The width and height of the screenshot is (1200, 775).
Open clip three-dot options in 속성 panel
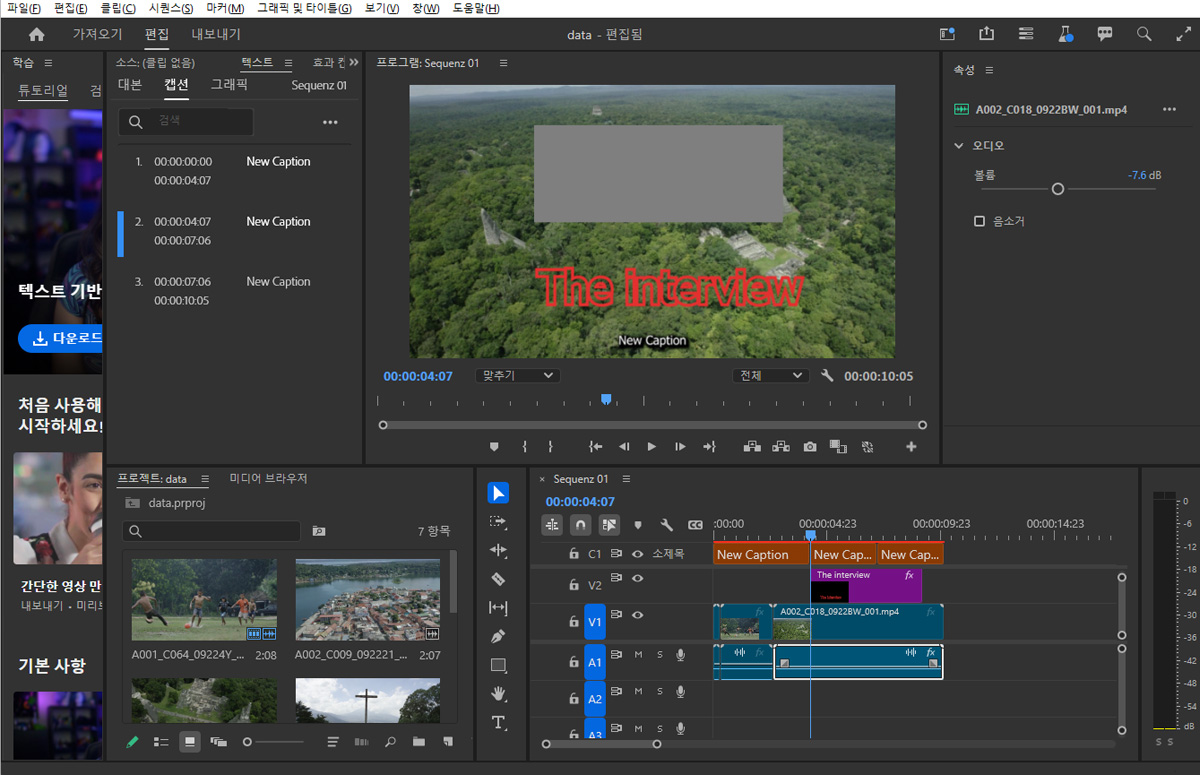tap(1169, 109)
